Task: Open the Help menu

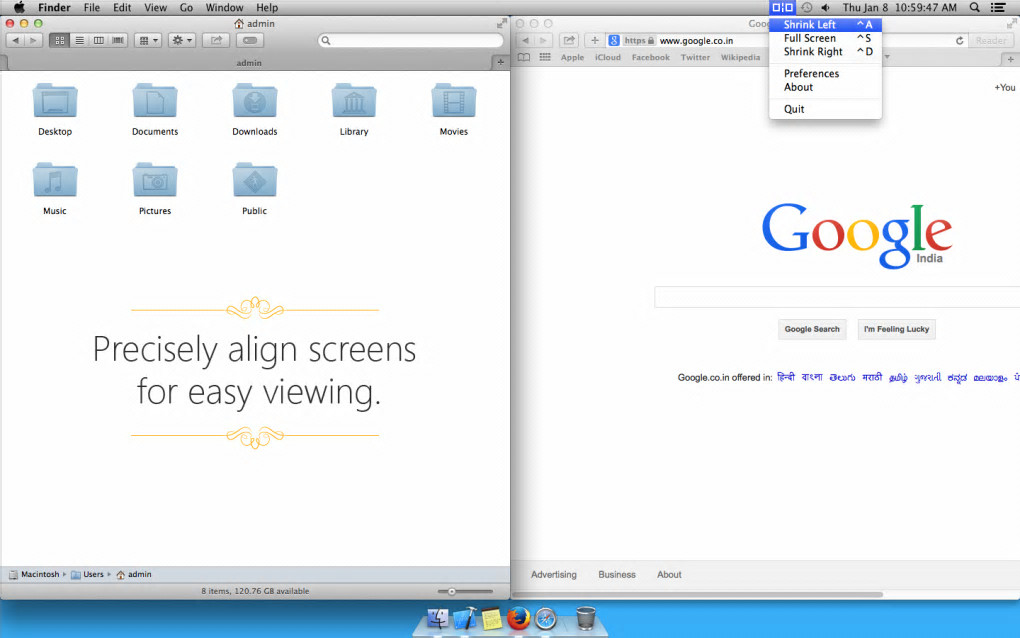Action: pos(267,8)
